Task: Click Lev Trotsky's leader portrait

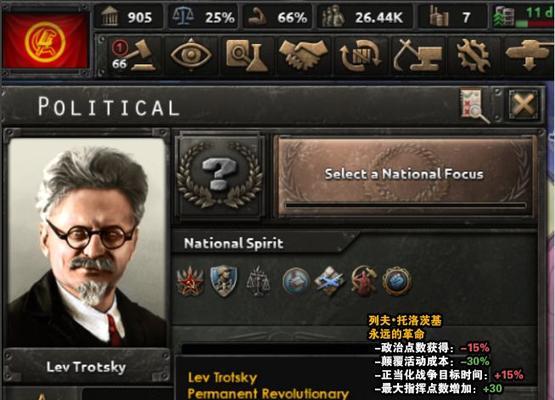Action: [87, 242]
